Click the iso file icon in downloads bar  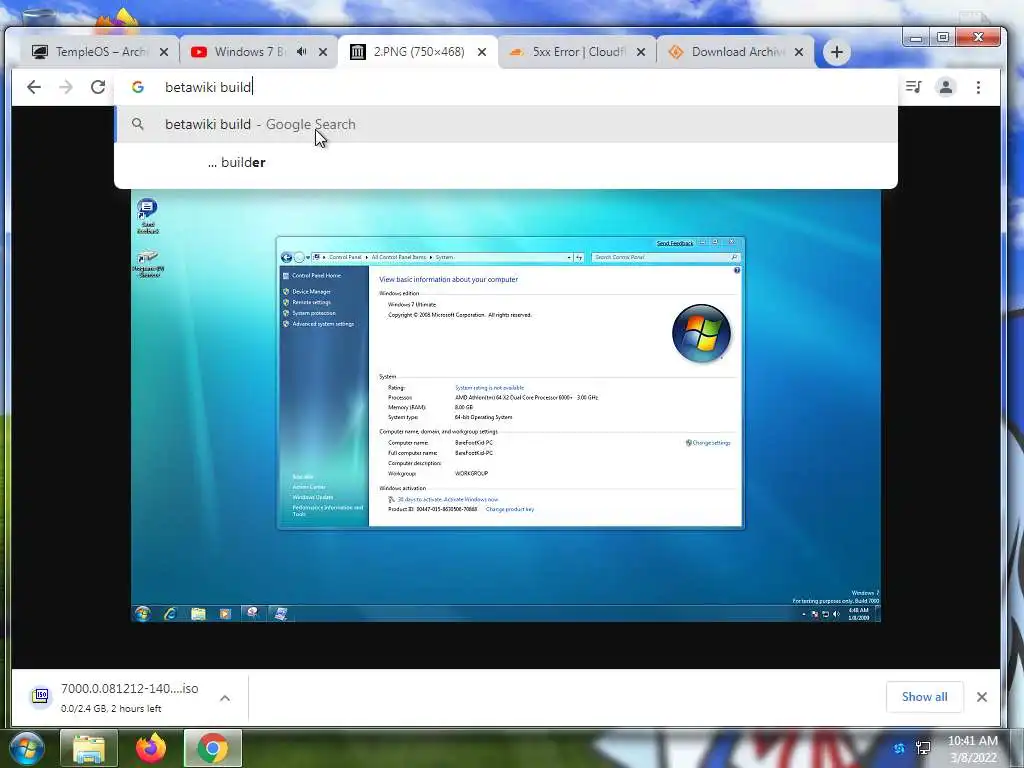[x=40, y=696]
